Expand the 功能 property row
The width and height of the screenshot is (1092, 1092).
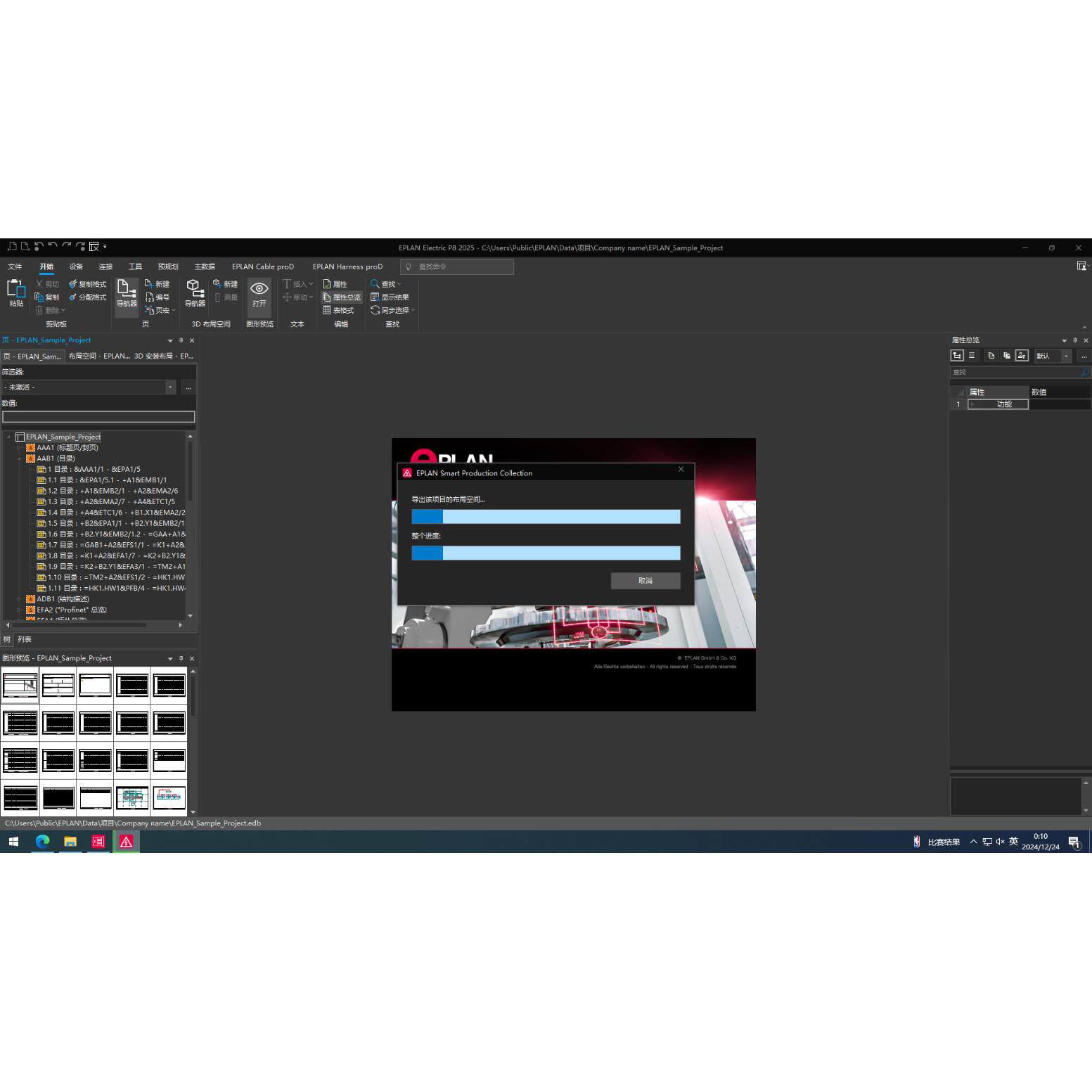972,404
